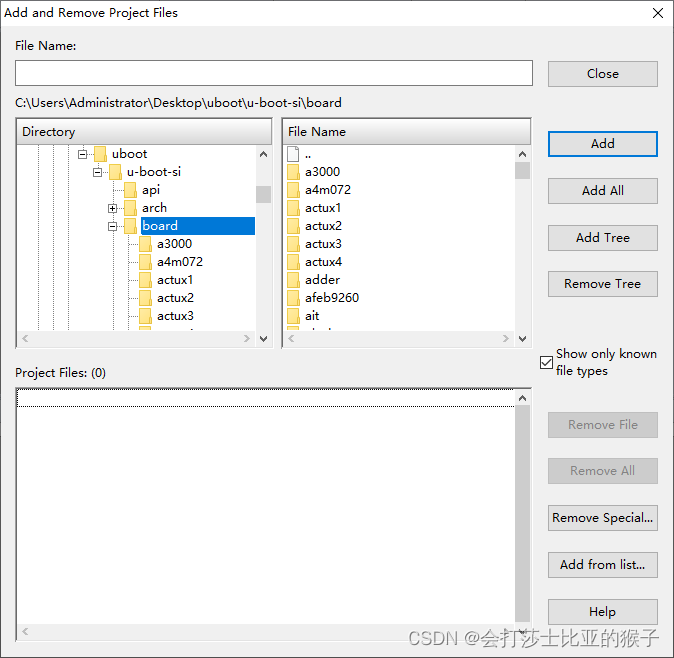Viewport: 674px width, 658px height.
Task: Click File Name pane scroll up arrow
Action: coord(522,154)
